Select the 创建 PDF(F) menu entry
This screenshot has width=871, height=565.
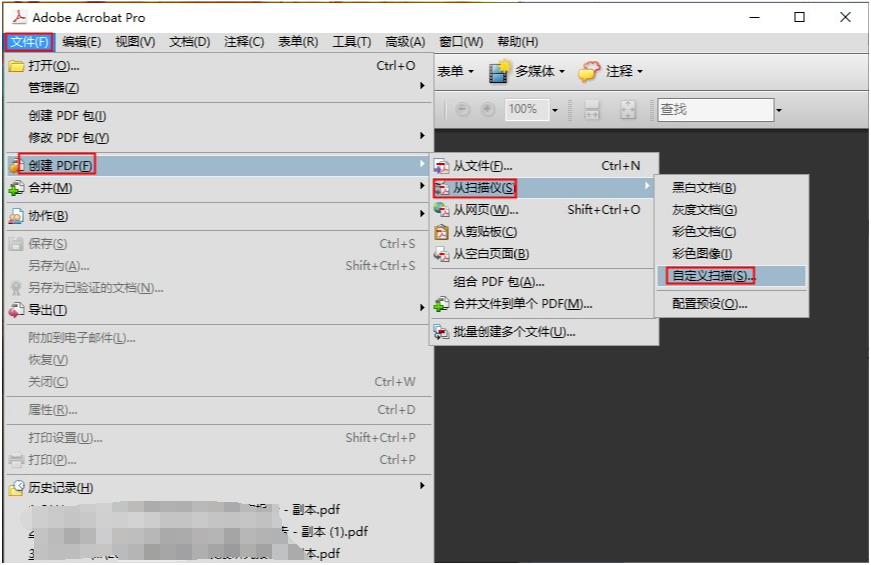coord(218,166)
